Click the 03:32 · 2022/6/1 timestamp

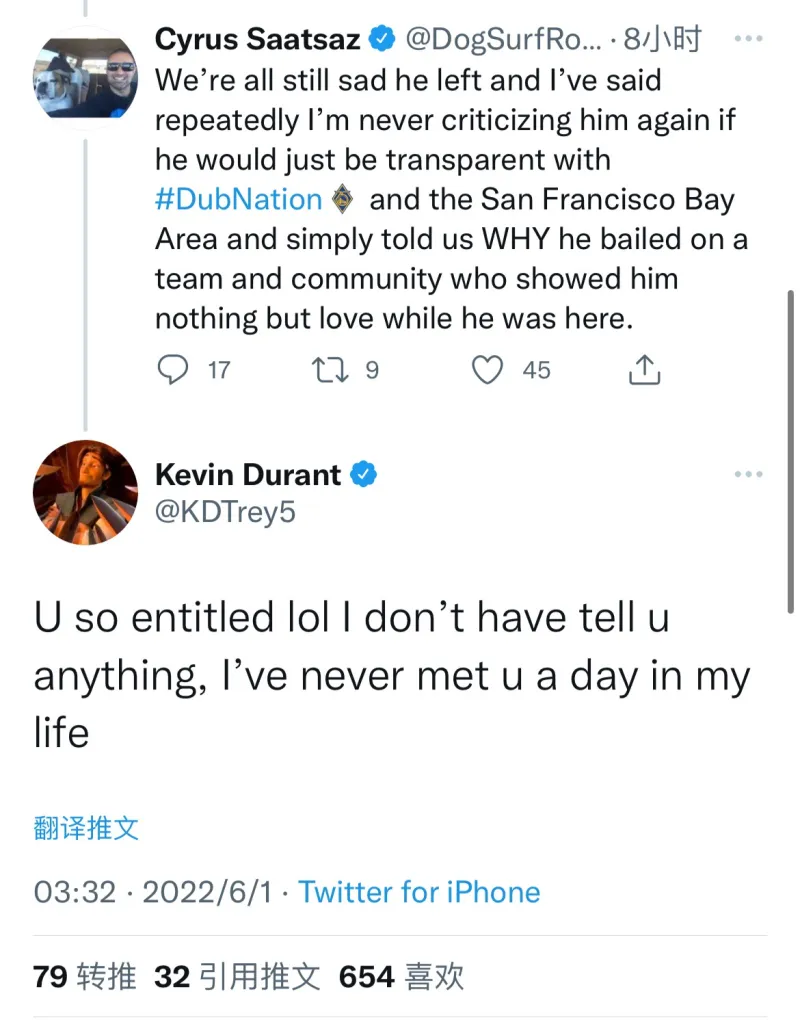(152, 892)
